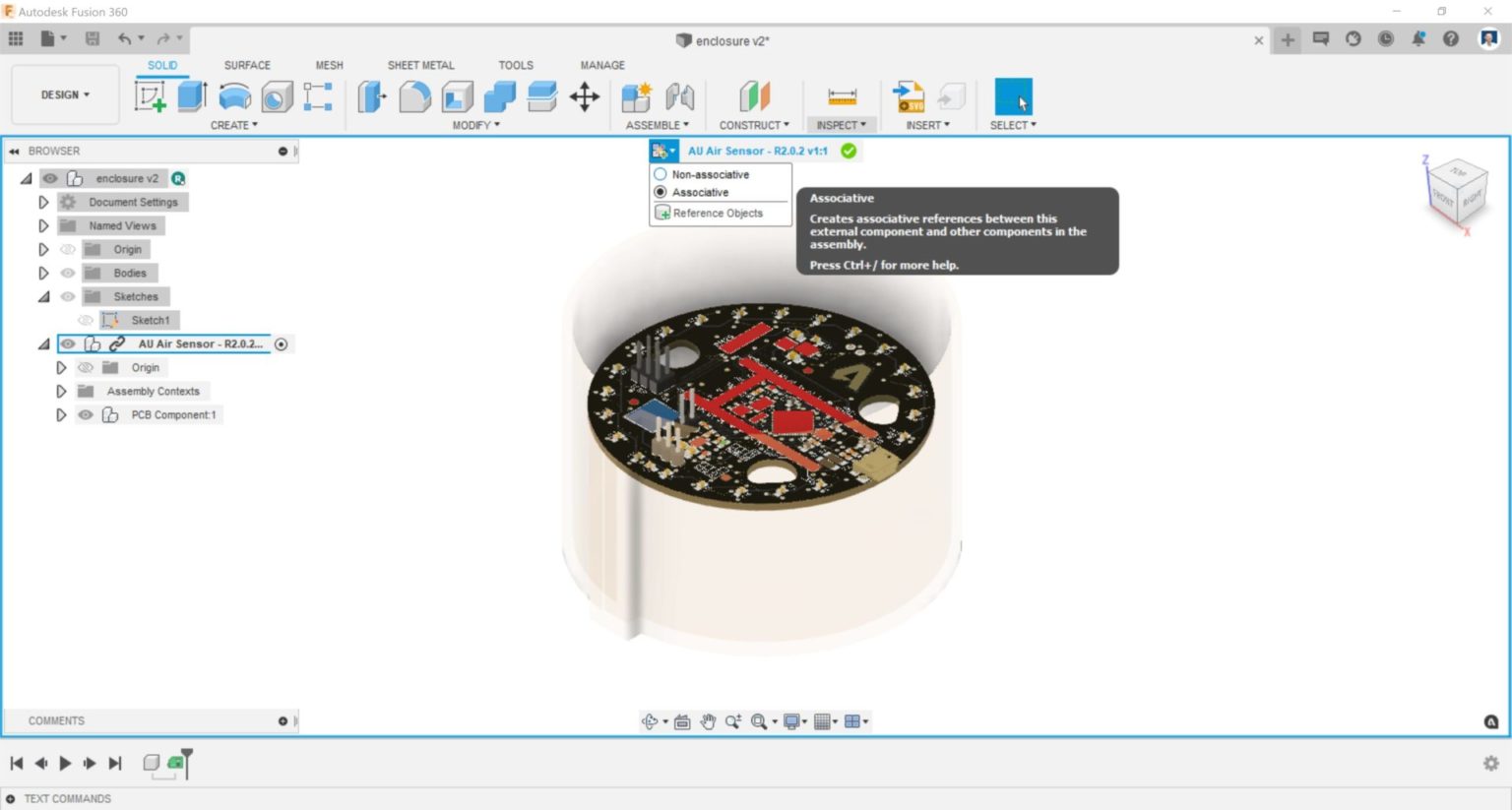Expand the PCB Component:1 node
Screen dimensions: 1512x810
(x=61, y=414)
